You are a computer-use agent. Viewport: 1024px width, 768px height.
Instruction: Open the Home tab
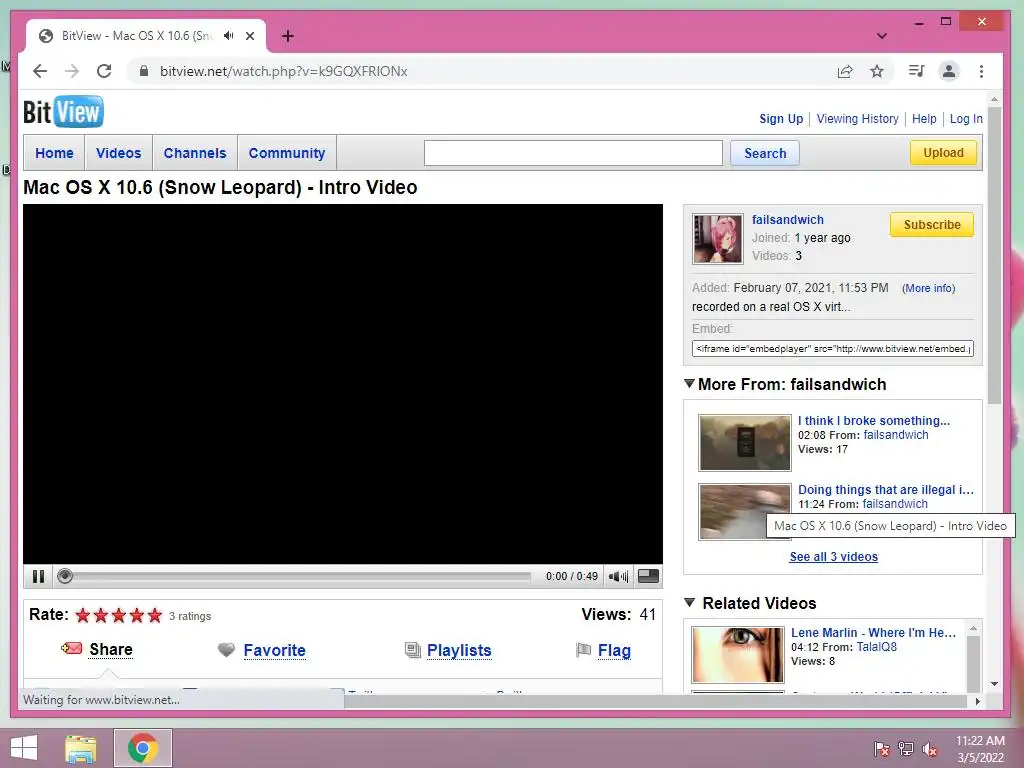54,153
